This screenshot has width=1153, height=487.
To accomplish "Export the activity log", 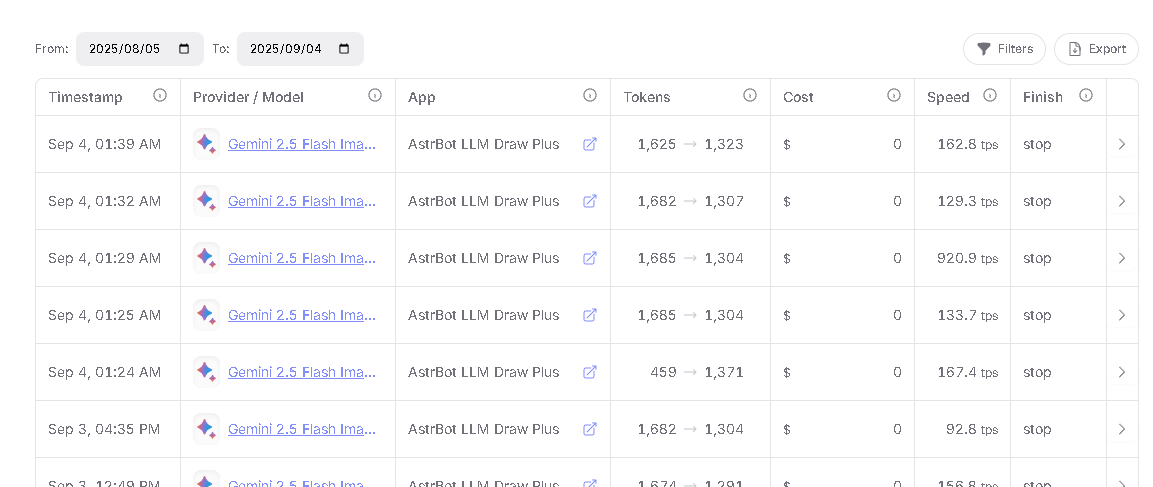I will click(x=1096, y=49).
